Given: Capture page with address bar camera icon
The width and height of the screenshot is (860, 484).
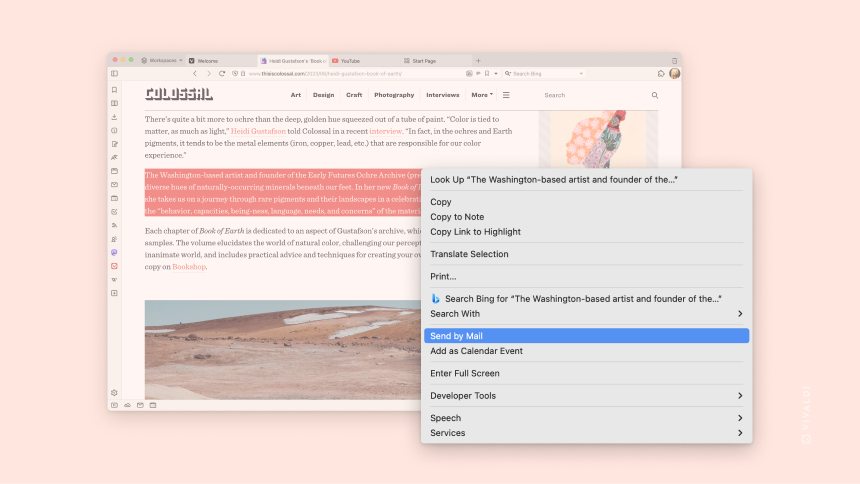Looking at the screenshot, I should (x=469, y=74).
